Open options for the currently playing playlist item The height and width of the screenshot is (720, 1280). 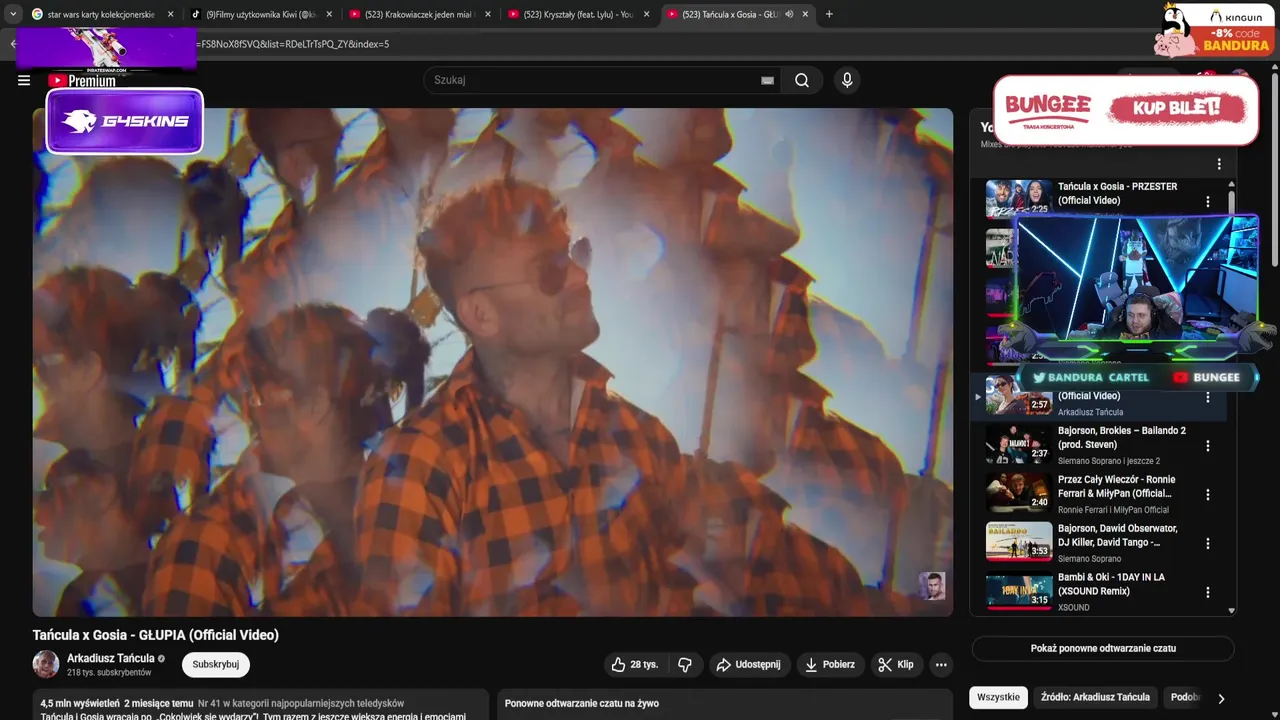pyautogui.click(x=1208, y=397)
